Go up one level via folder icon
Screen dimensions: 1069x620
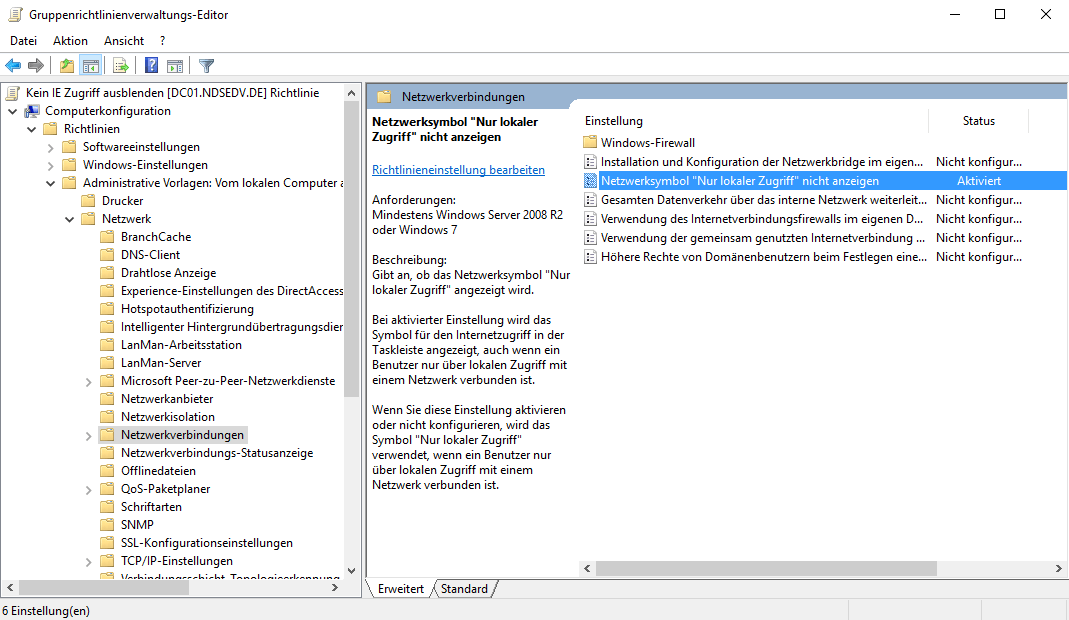tap(66, 66)
